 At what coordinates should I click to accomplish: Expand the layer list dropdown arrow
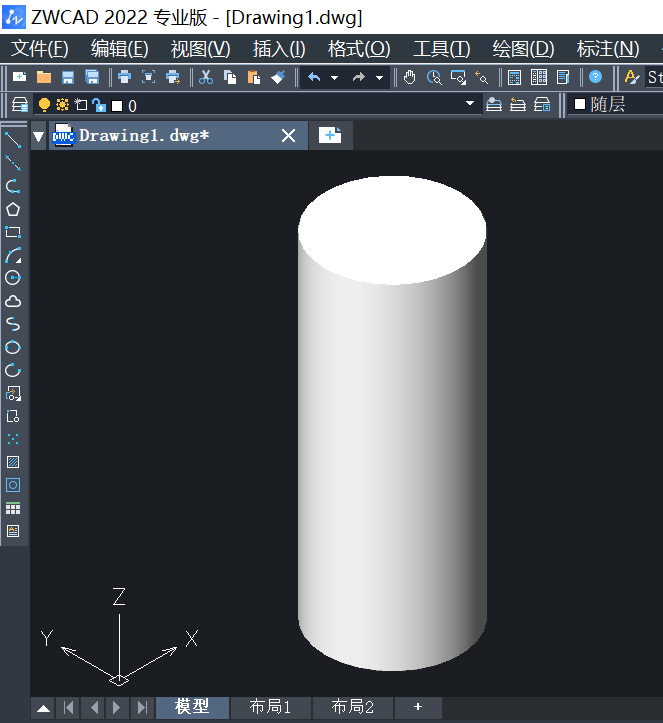[470, 103]
